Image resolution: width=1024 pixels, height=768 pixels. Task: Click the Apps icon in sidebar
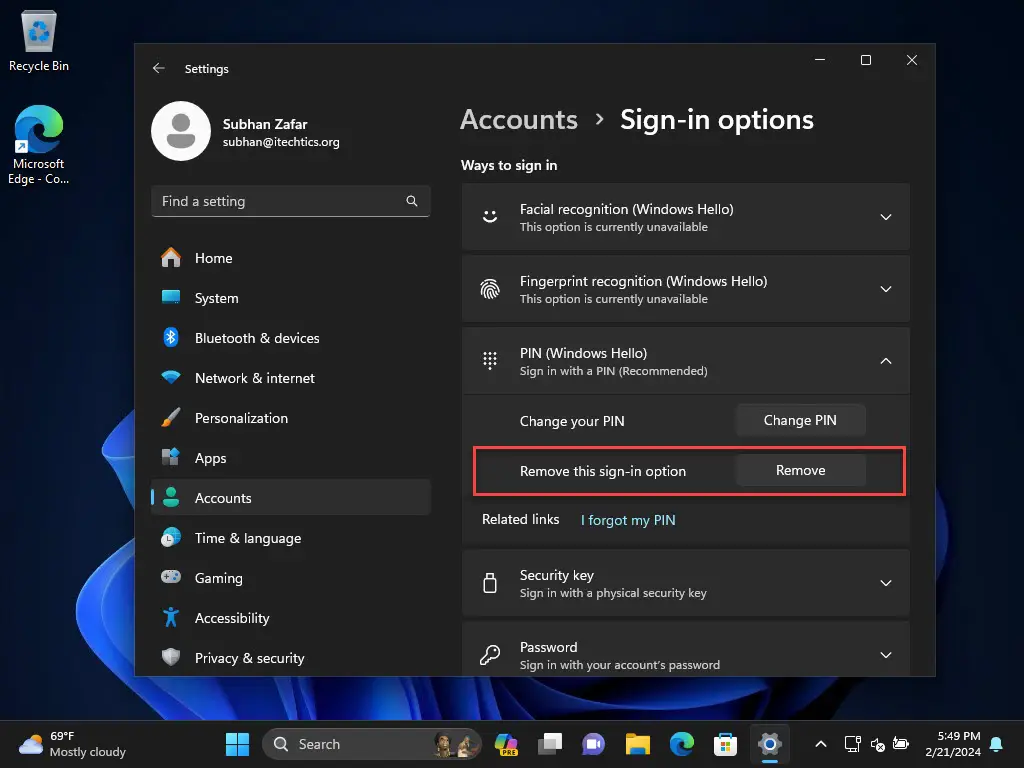pyautogui.click(x=171, y=458)
